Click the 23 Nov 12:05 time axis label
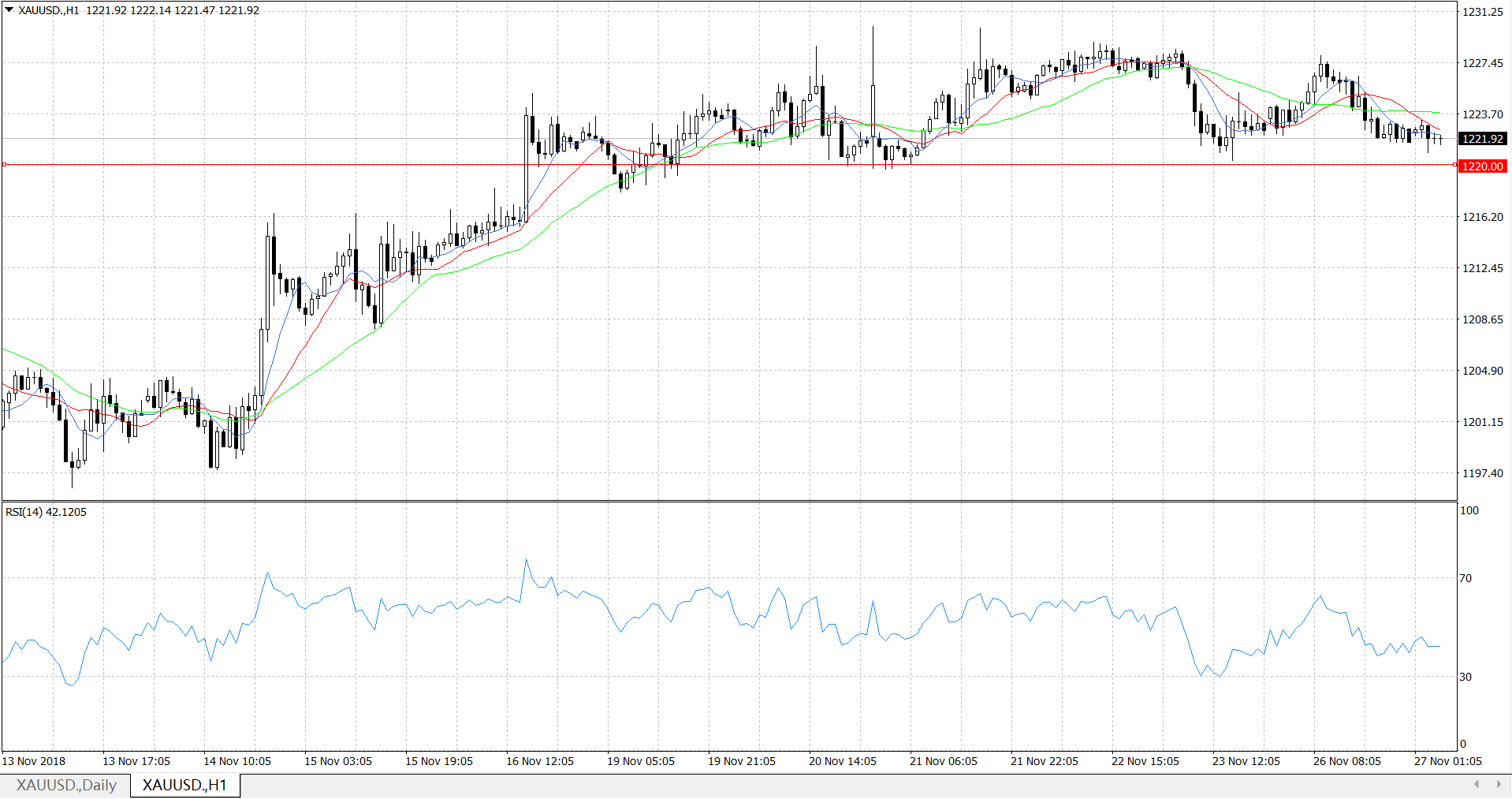The height and width of the screenshot is (799, 1512). tap(1246, 761)
